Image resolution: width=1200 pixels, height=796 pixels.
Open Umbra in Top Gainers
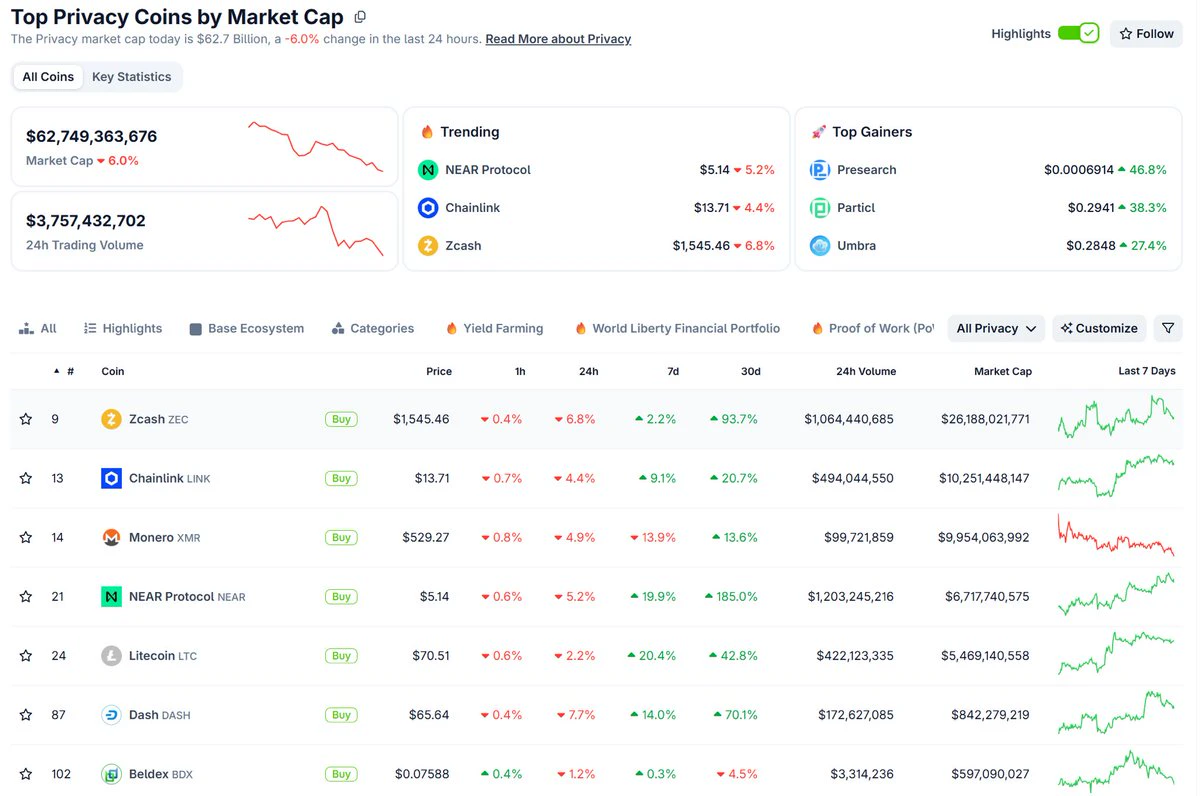[x=857, y=246]
